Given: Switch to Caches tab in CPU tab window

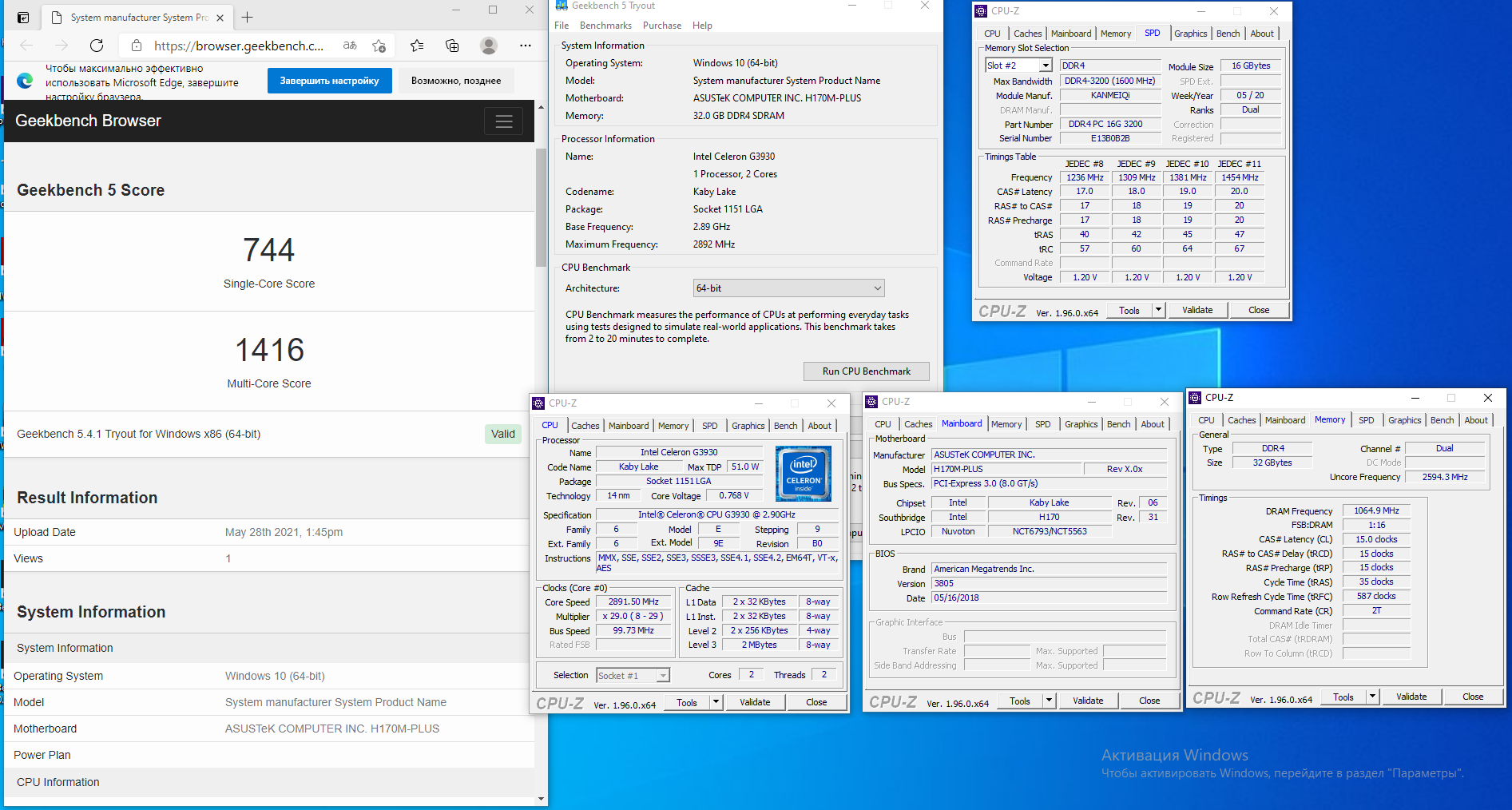Looking at the screenshot, I should [x=585, y=426].
